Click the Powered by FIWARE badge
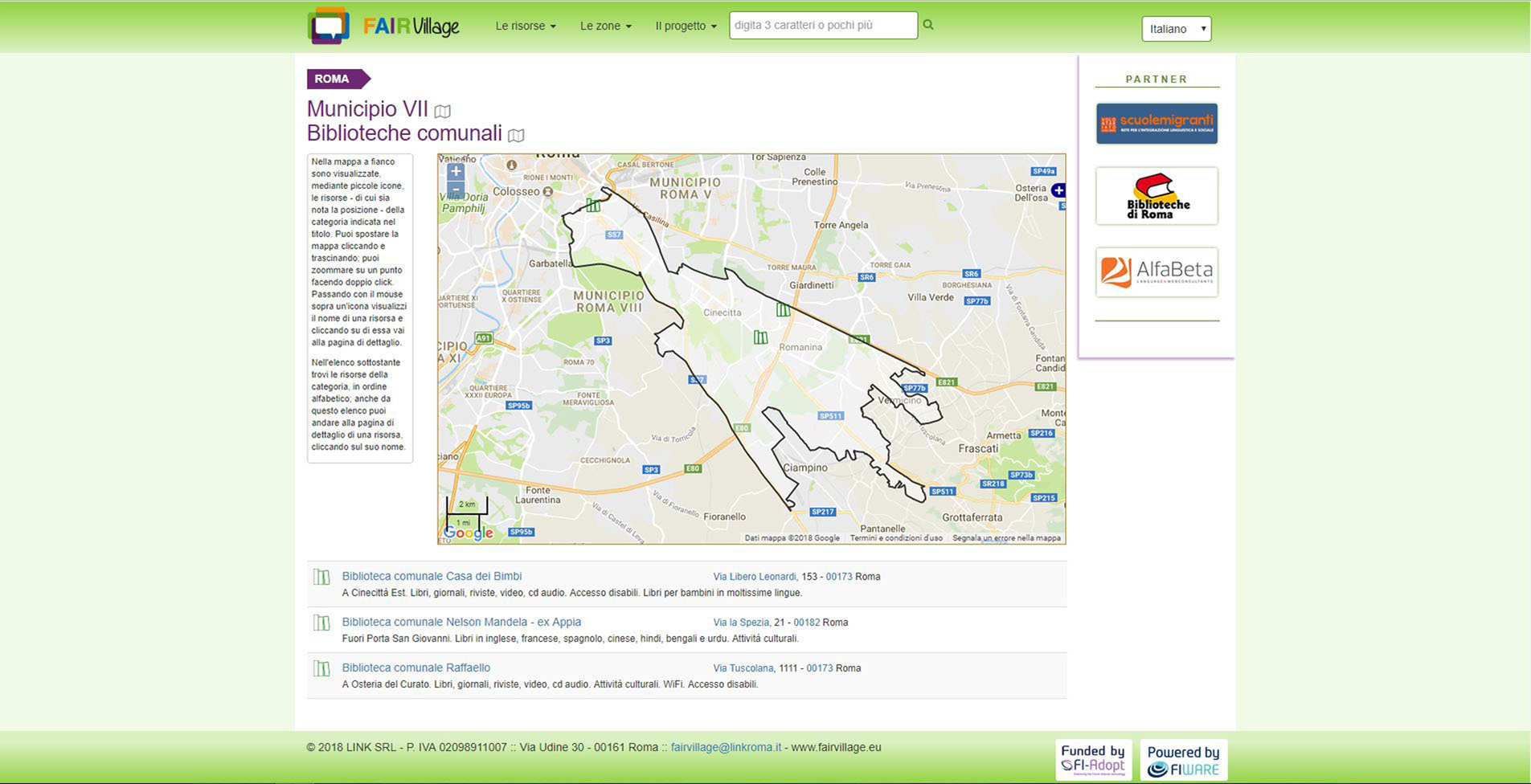The image size is (1531, 784). pos(1184,760)
